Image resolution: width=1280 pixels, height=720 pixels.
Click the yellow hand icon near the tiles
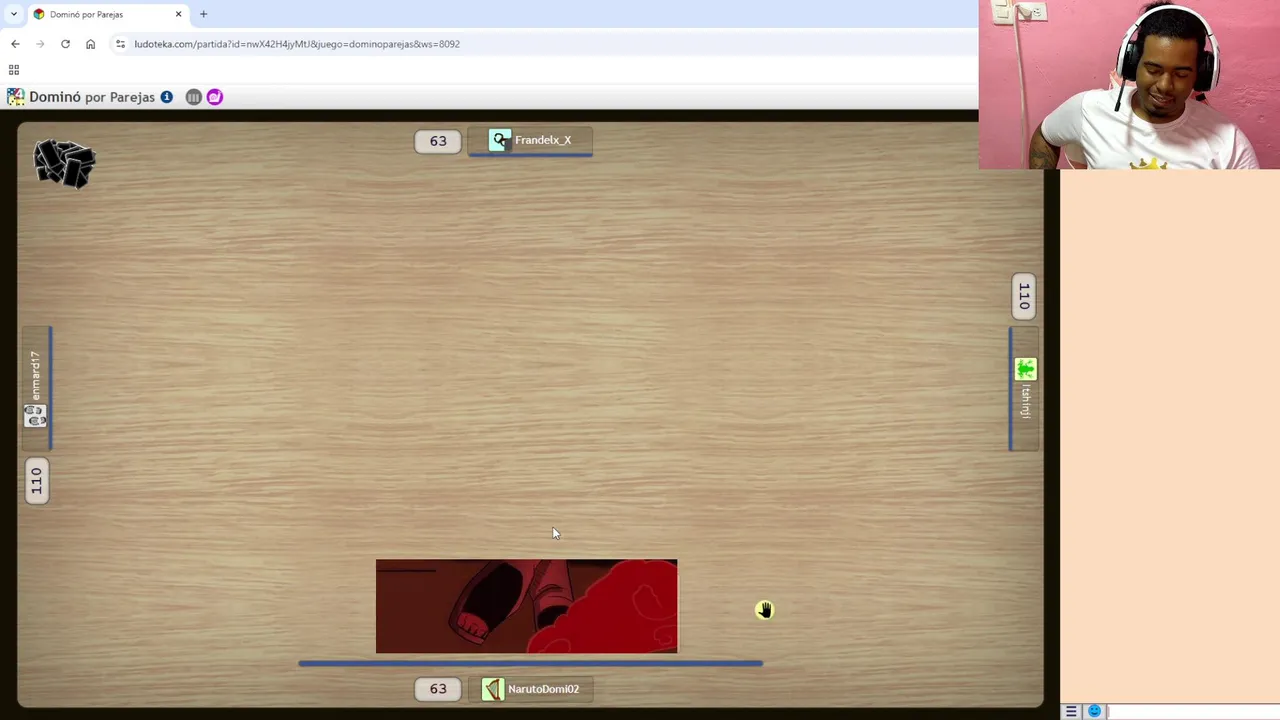(764, 610)
